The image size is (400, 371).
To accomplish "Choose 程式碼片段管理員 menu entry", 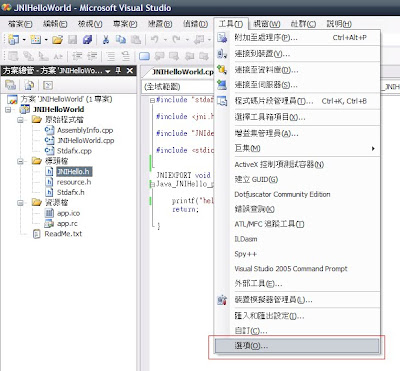I will point(297,101).
